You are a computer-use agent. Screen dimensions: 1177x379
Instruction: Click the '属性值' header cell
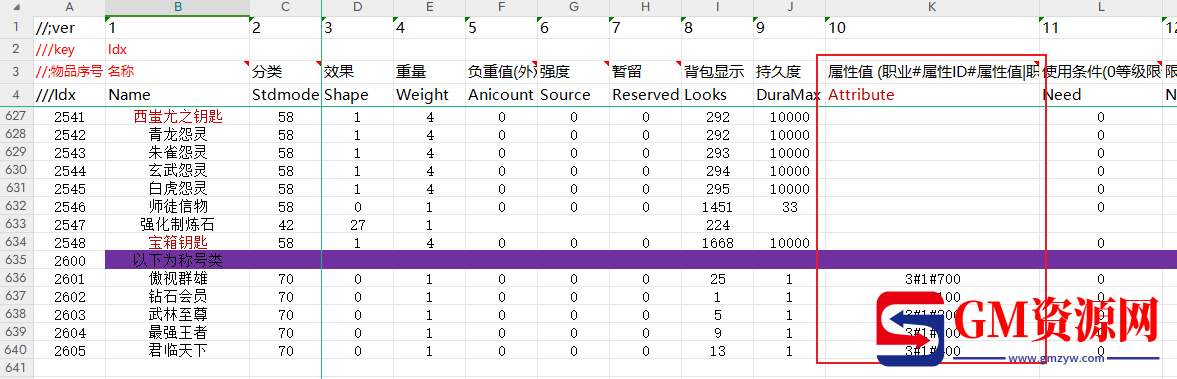[932, 72]
